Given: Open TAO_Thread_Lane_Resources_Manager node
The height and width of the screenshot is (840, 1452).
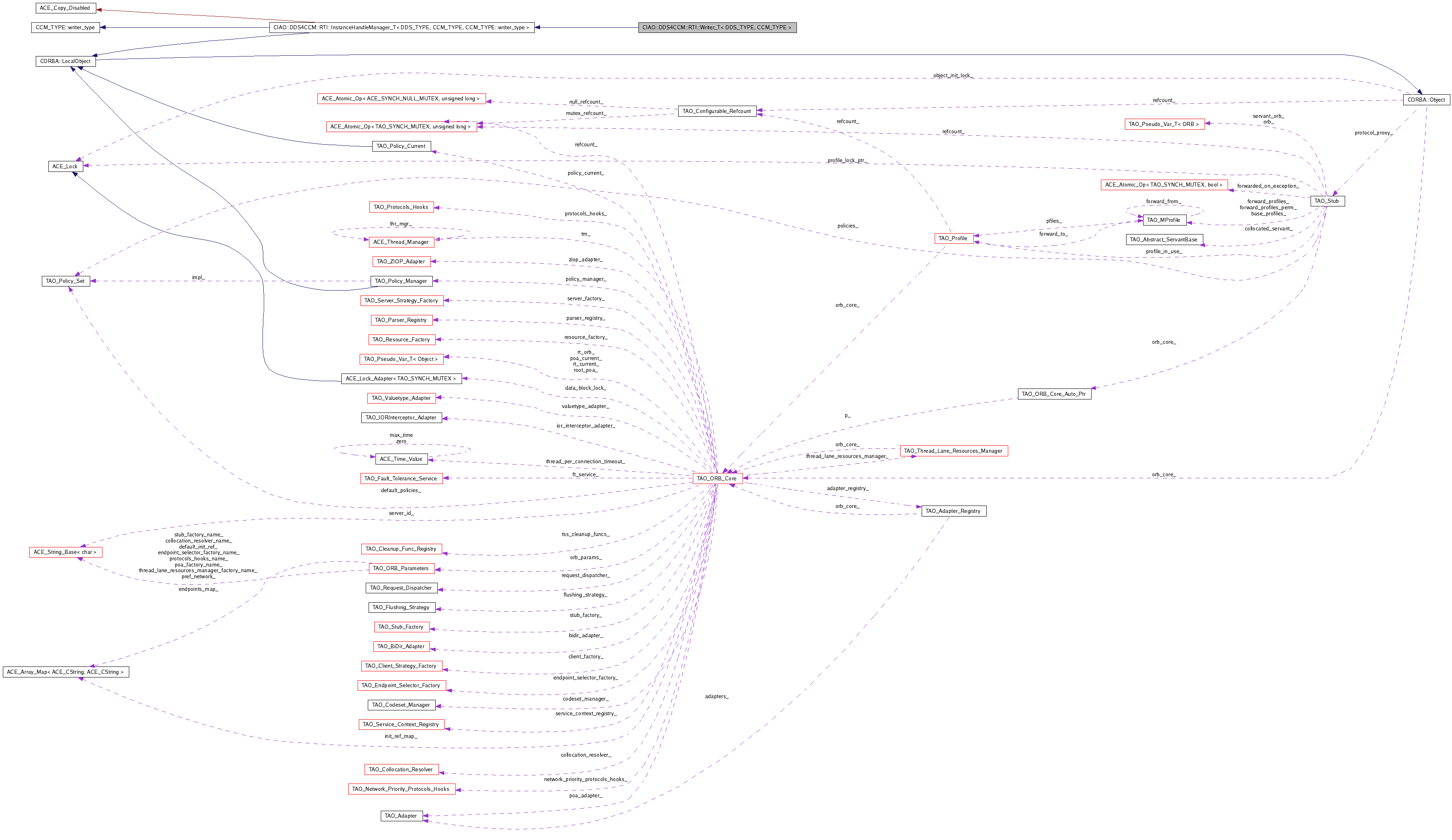Looking at the screenshot, I should point(953,451).
